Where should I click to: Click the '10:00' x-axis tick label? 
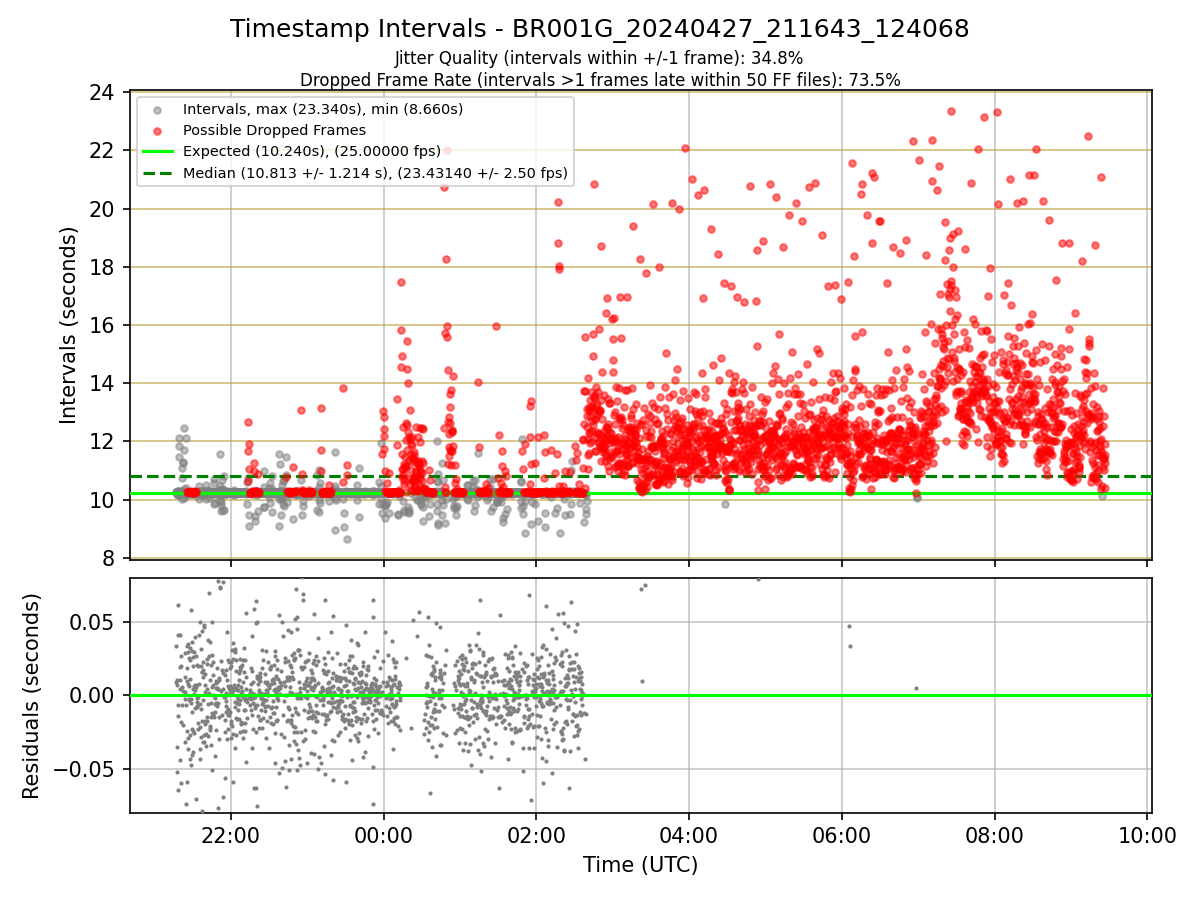(x=1147, y=835)
